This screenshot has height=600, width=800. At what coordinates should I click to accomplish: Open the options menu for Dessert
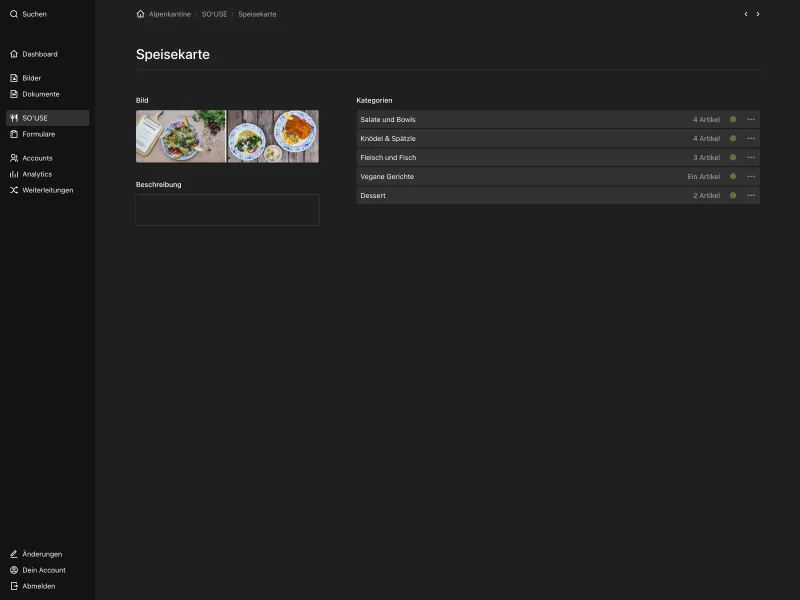751,195
